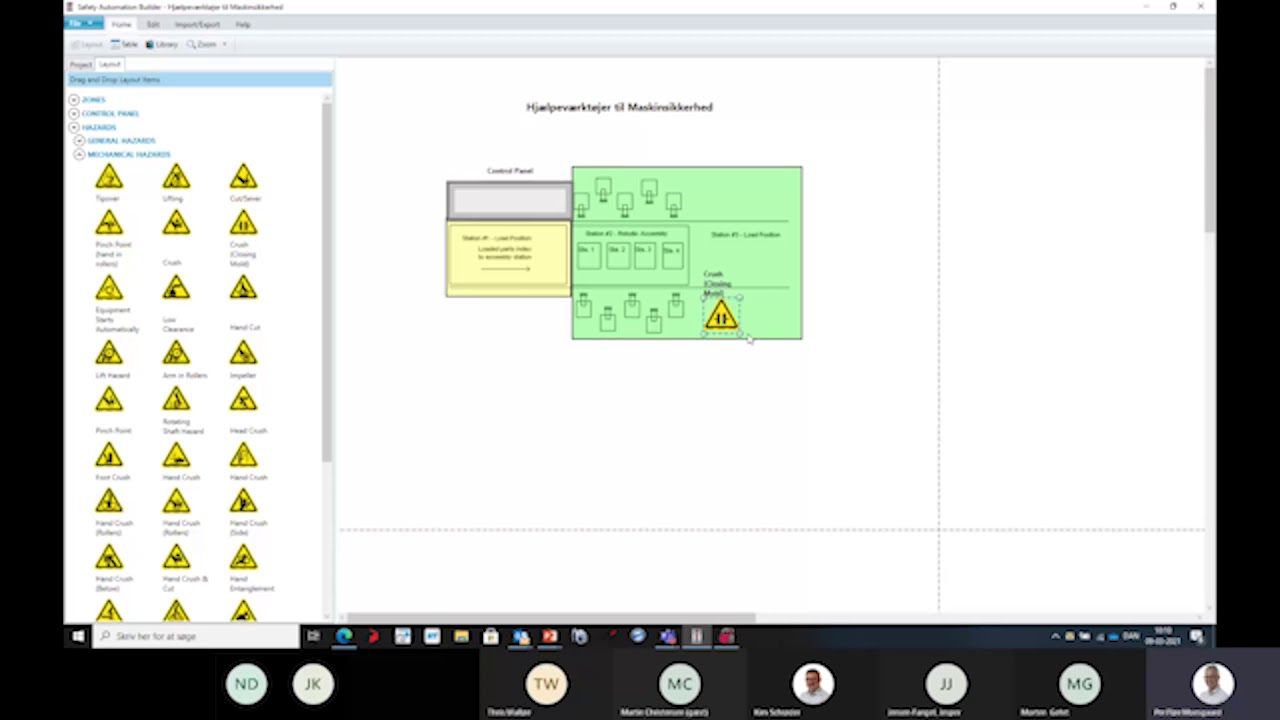Select participant ND avatar
Image resolution: width=1280 pixels, height=720 pixels.
[x=246, y=684]
